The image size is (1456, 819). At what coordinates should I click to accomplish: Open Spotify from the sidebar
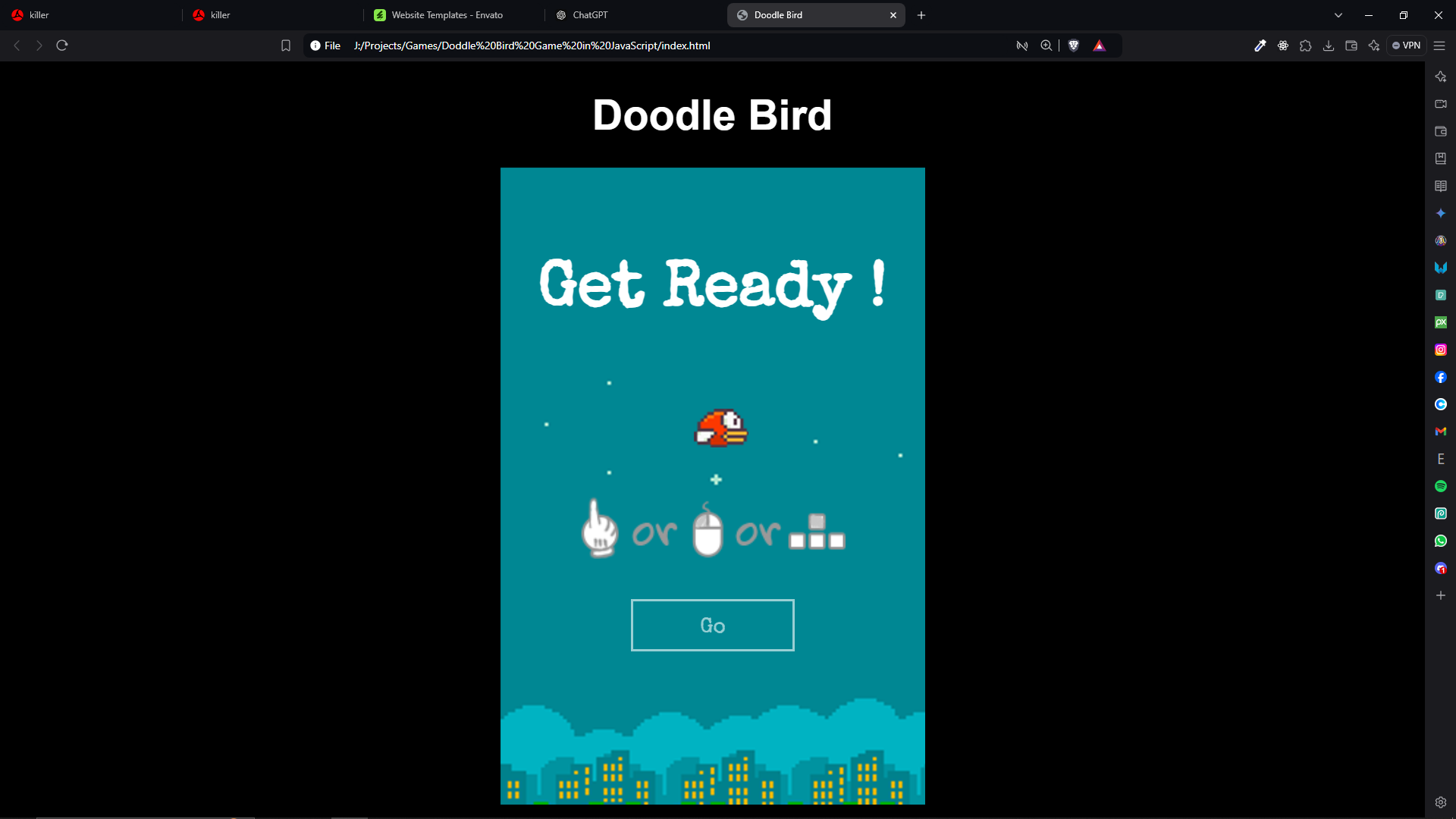click(x=1441, y=486)
